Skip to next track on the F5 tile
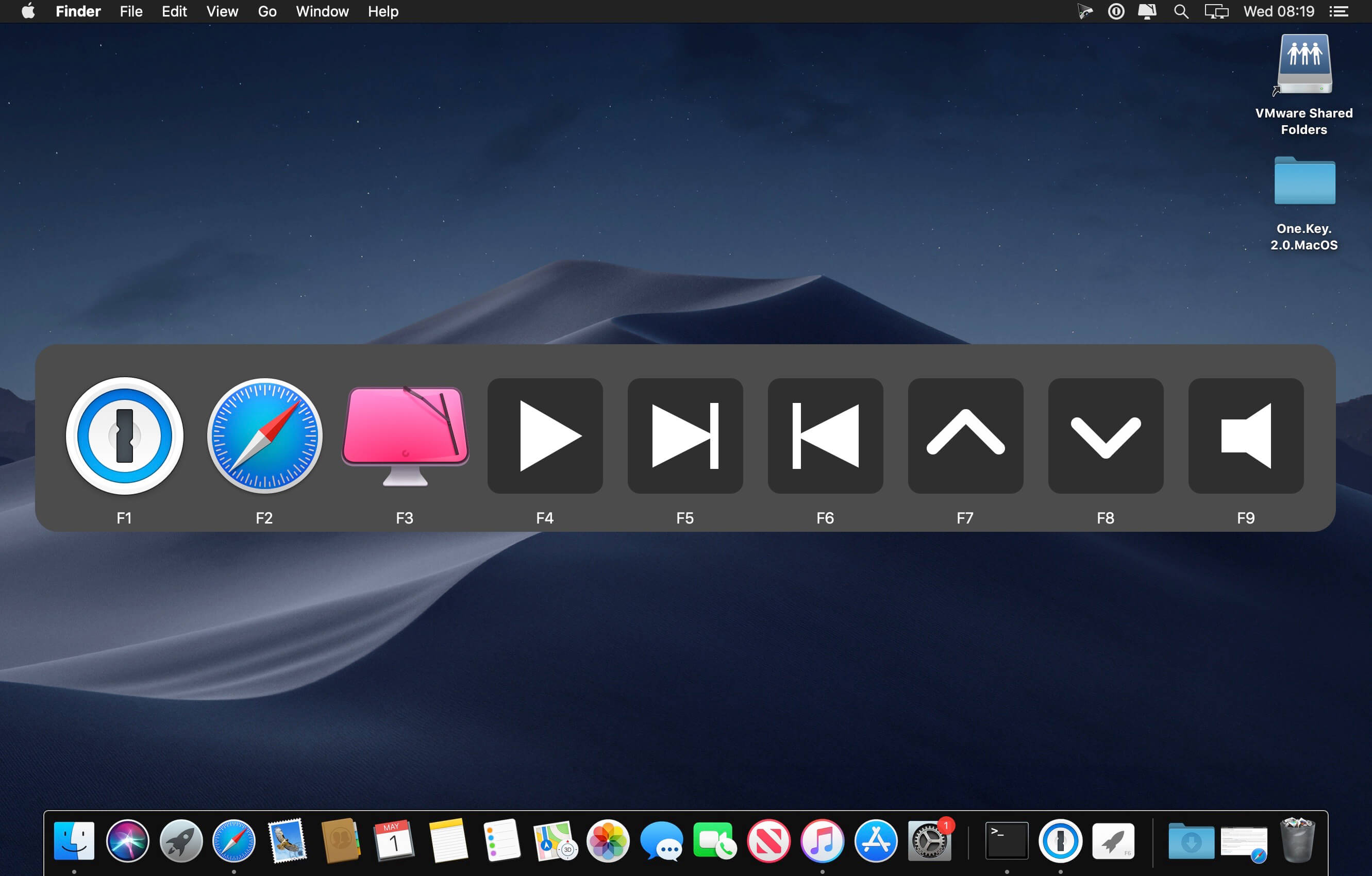This screenshot has height=876, width=1372. coord(685,436)
